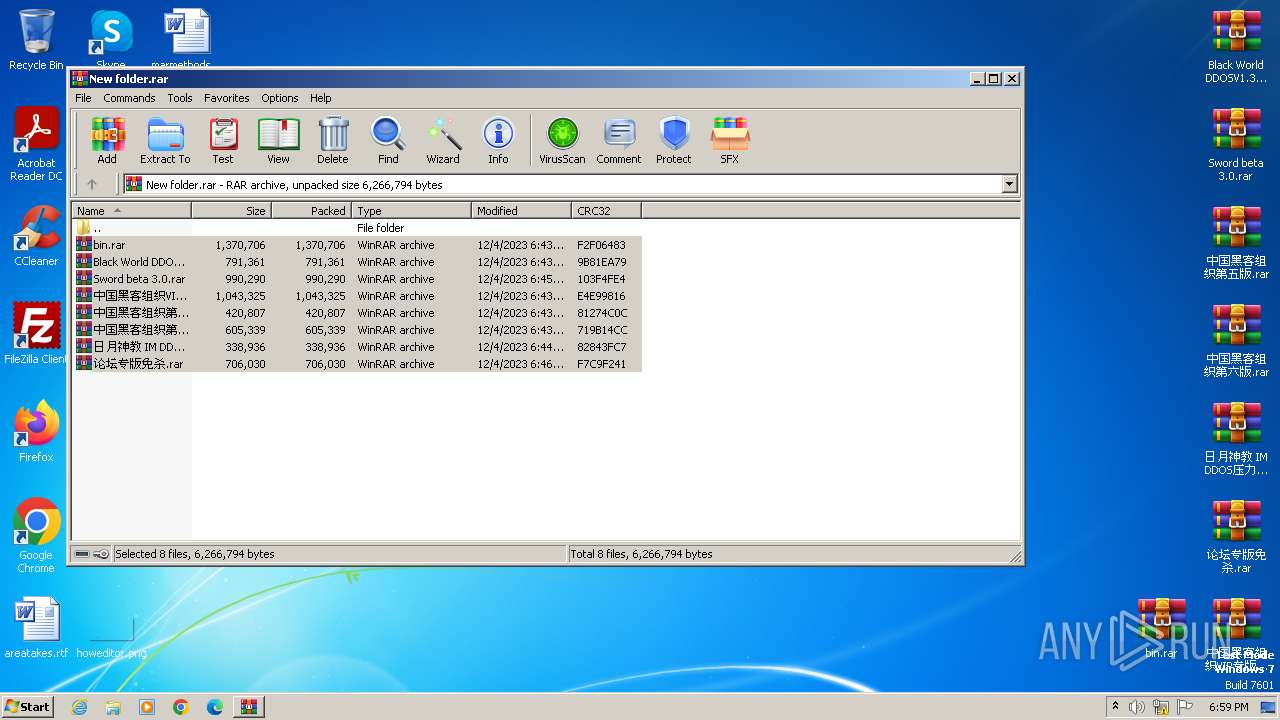Go up one folder level arrow

(x=92, y=184)
